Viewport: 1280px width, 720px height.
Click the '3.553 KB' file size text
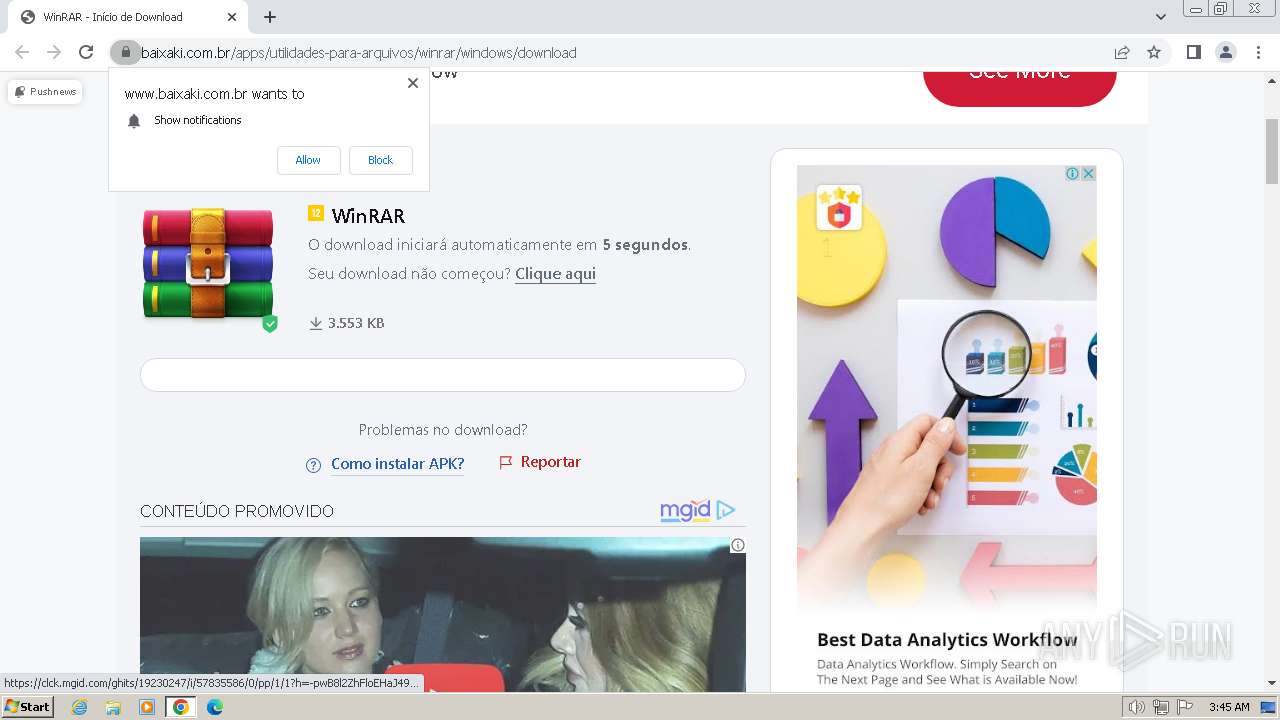pyautogui.click(x=356, y=323)
